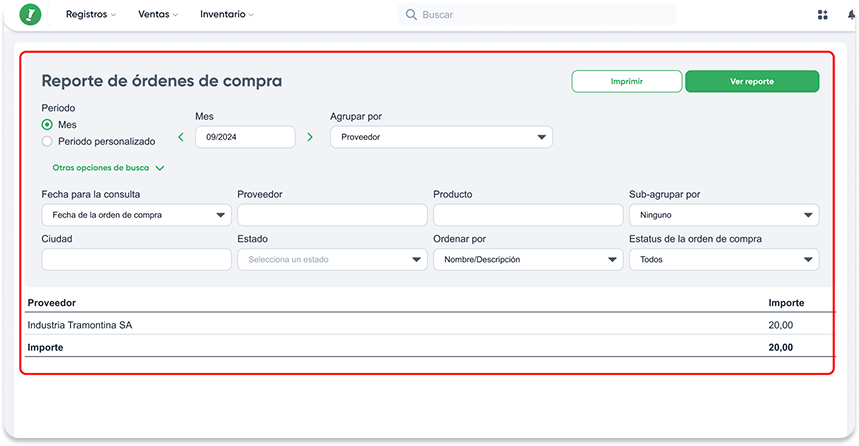Go to next month arrow
This screenshot has height=446, width=859.
tap(310, 137)
